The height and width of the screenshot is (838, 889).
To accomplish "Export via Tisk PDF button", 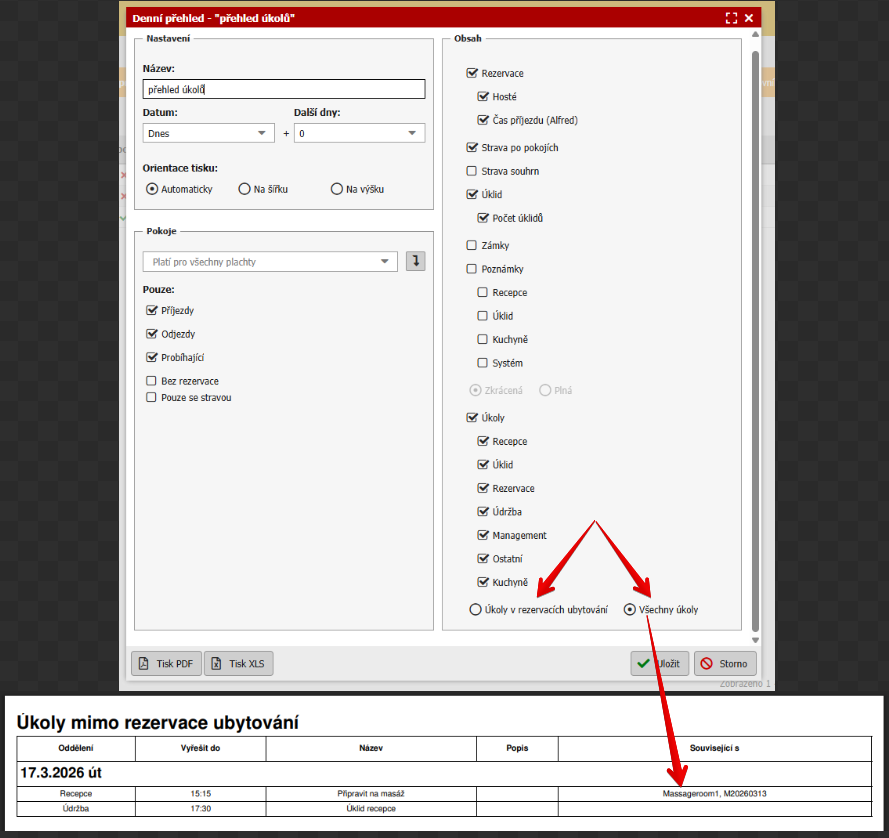I will click(166, 663).
